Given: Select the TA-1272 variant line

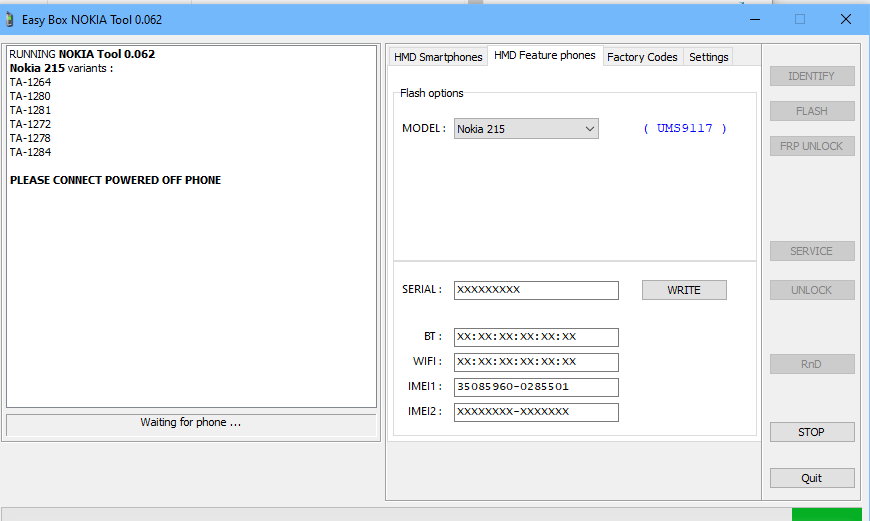Looking at the screenshot, I should tap(31, 124).
